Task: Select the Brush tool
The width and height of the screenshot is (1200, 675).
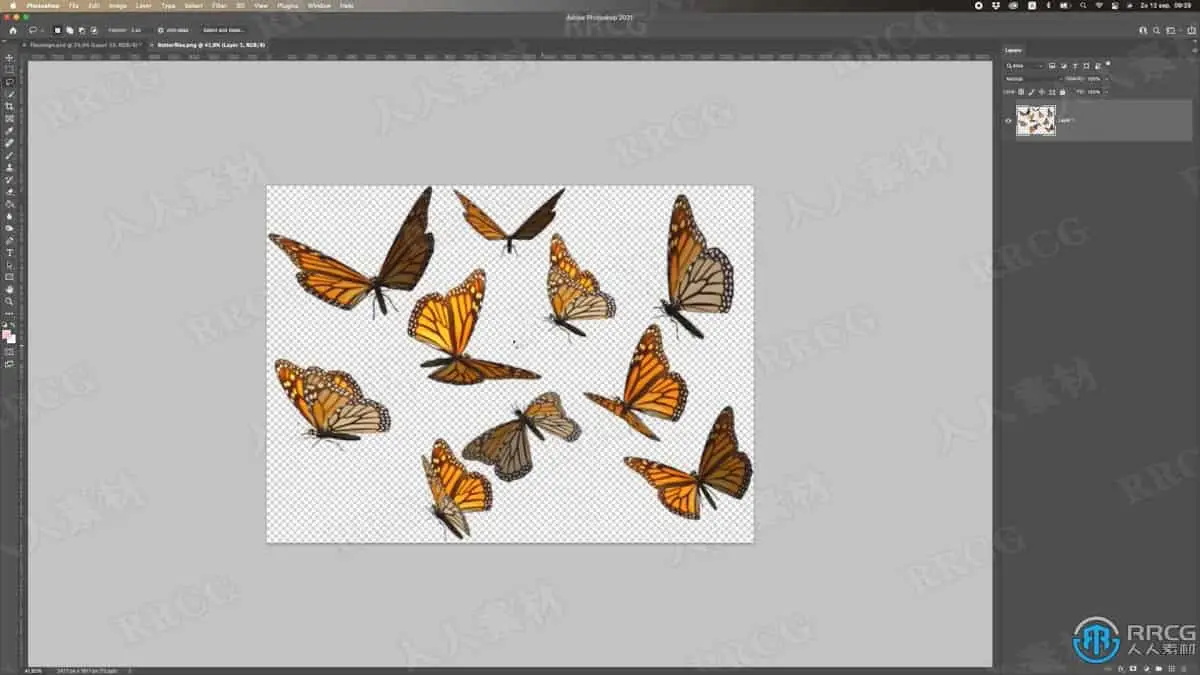Action: (9, 155)
